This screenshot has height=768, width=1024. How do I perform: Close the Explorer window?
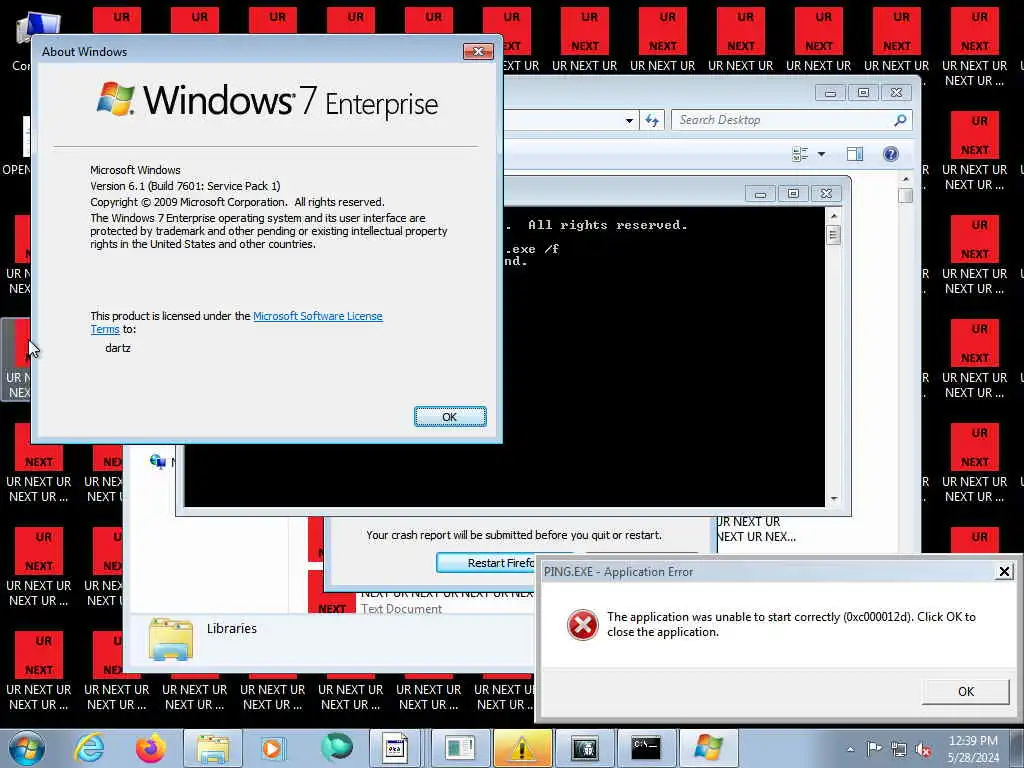[896, 93]
